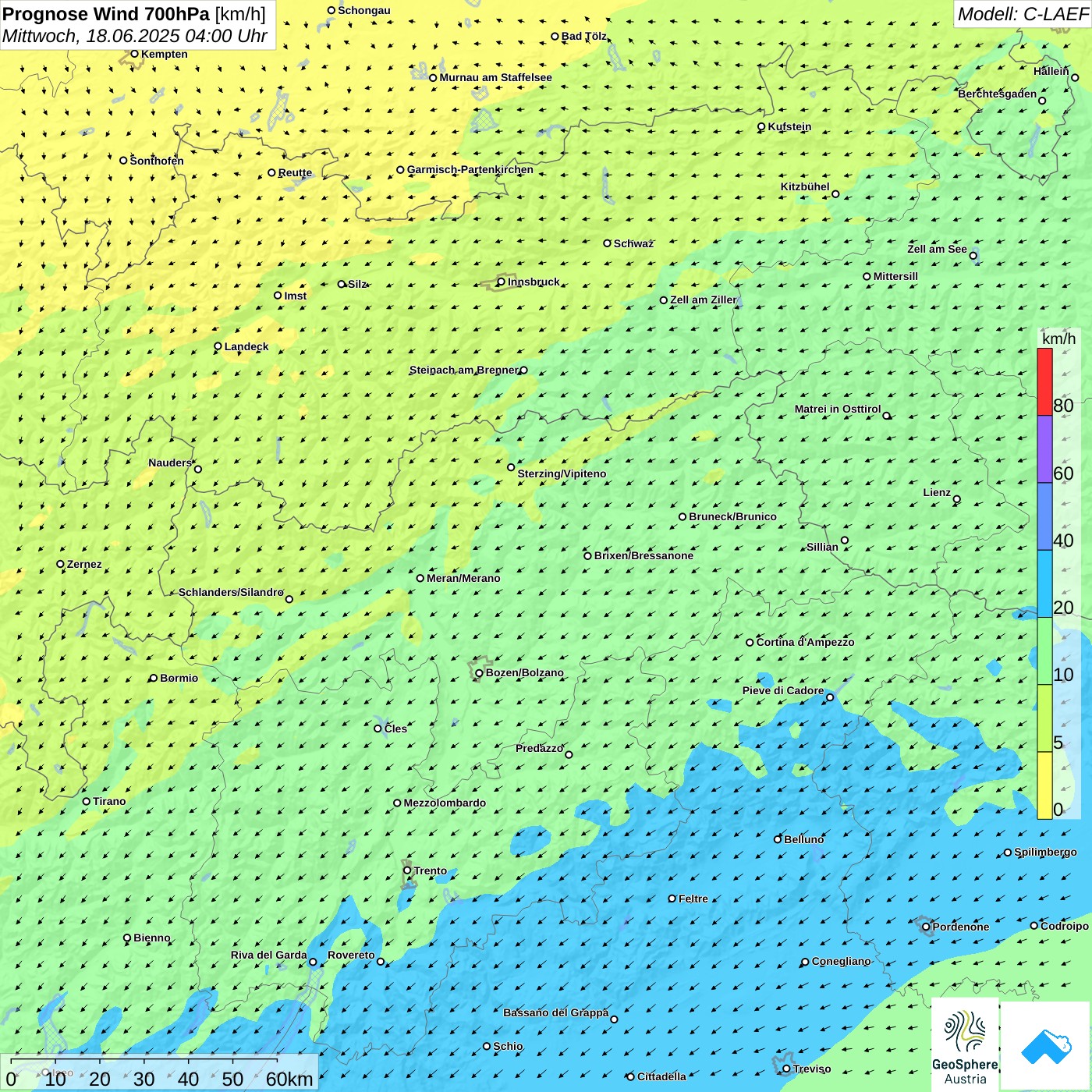This screenshot has width=1092, height=1092.
Task: Click the Kitzbühel location dot
Action: pos(835,194)
